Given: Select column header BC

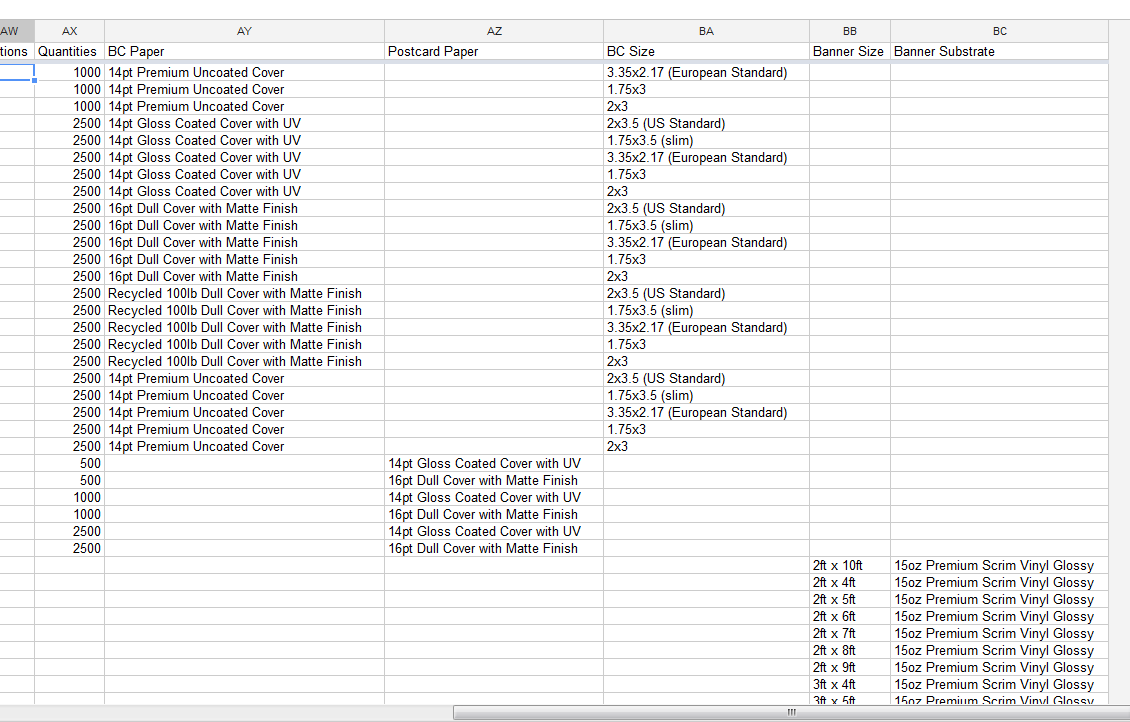Looking at the screenshot, I should (1000, 31).
